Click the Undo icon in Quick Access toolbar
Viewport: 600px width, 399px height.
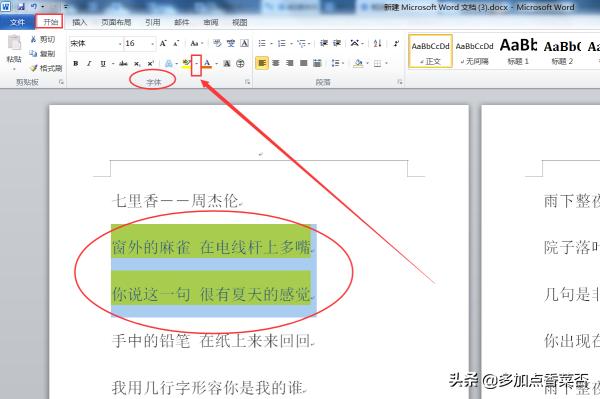(x=34, y=7)
